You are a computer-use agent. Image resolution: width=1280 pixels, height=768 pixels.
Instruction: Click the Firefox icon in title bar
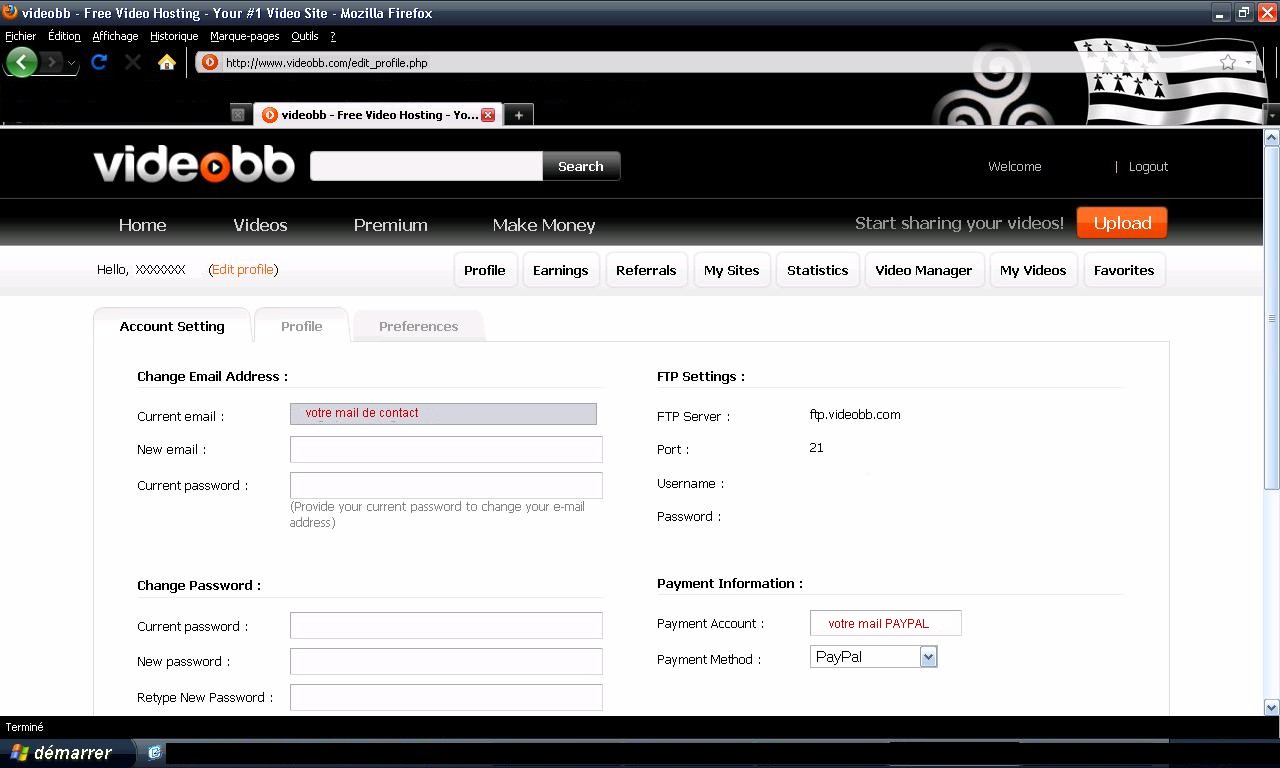(10, 13)
